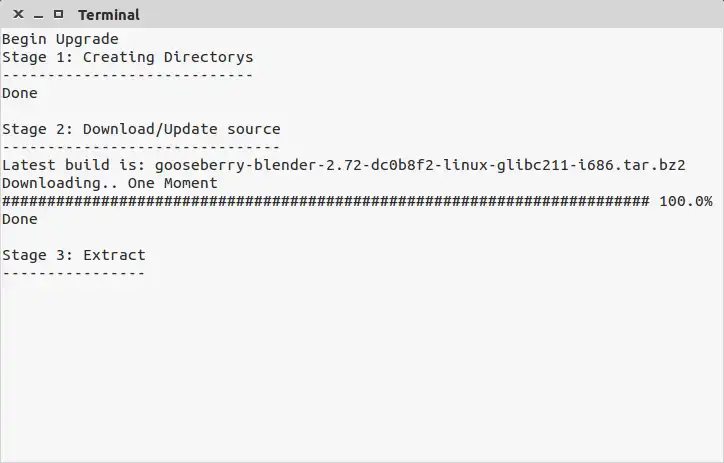Click 'Stage 3: Extract' heading
Image resolution: width=724 pixels, height=463 pixels.
[x=74, y=255]
